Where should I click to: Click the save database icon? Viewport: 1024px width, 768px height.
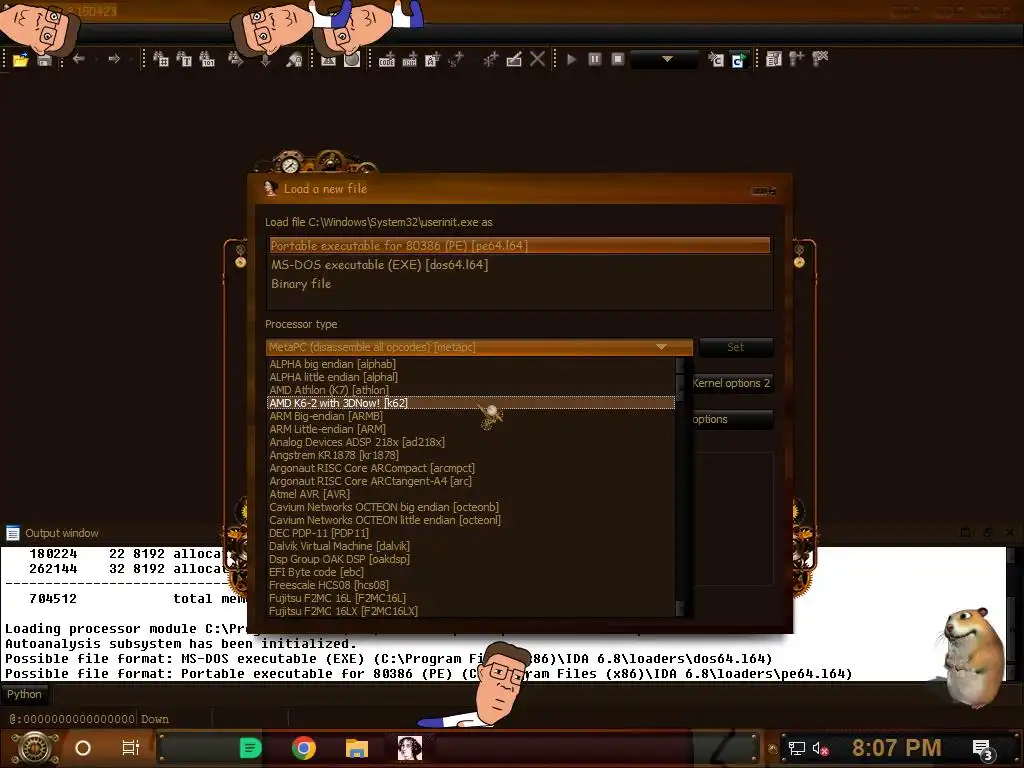(44, 60)
